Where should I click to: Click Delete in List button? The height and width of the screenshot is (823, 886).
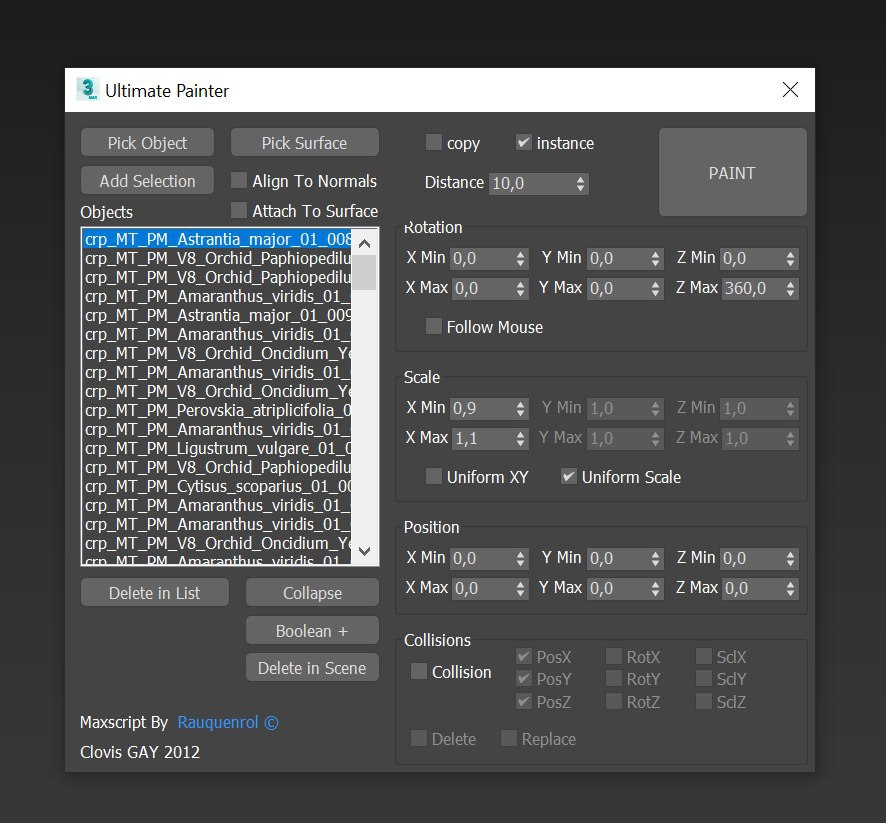pos(154,593)
